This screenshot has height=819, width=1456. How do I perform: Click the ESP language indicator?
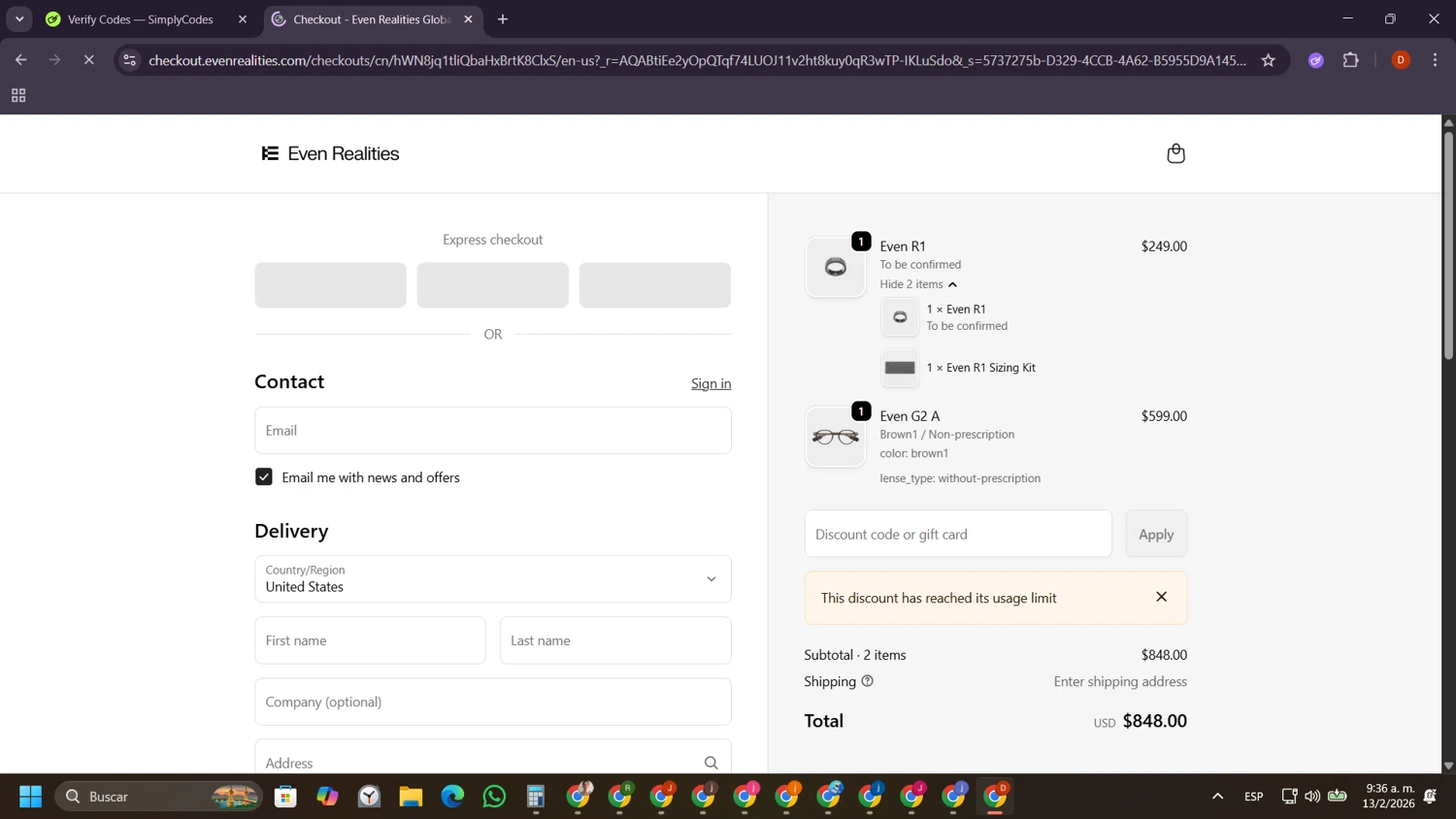point(1253,797)
